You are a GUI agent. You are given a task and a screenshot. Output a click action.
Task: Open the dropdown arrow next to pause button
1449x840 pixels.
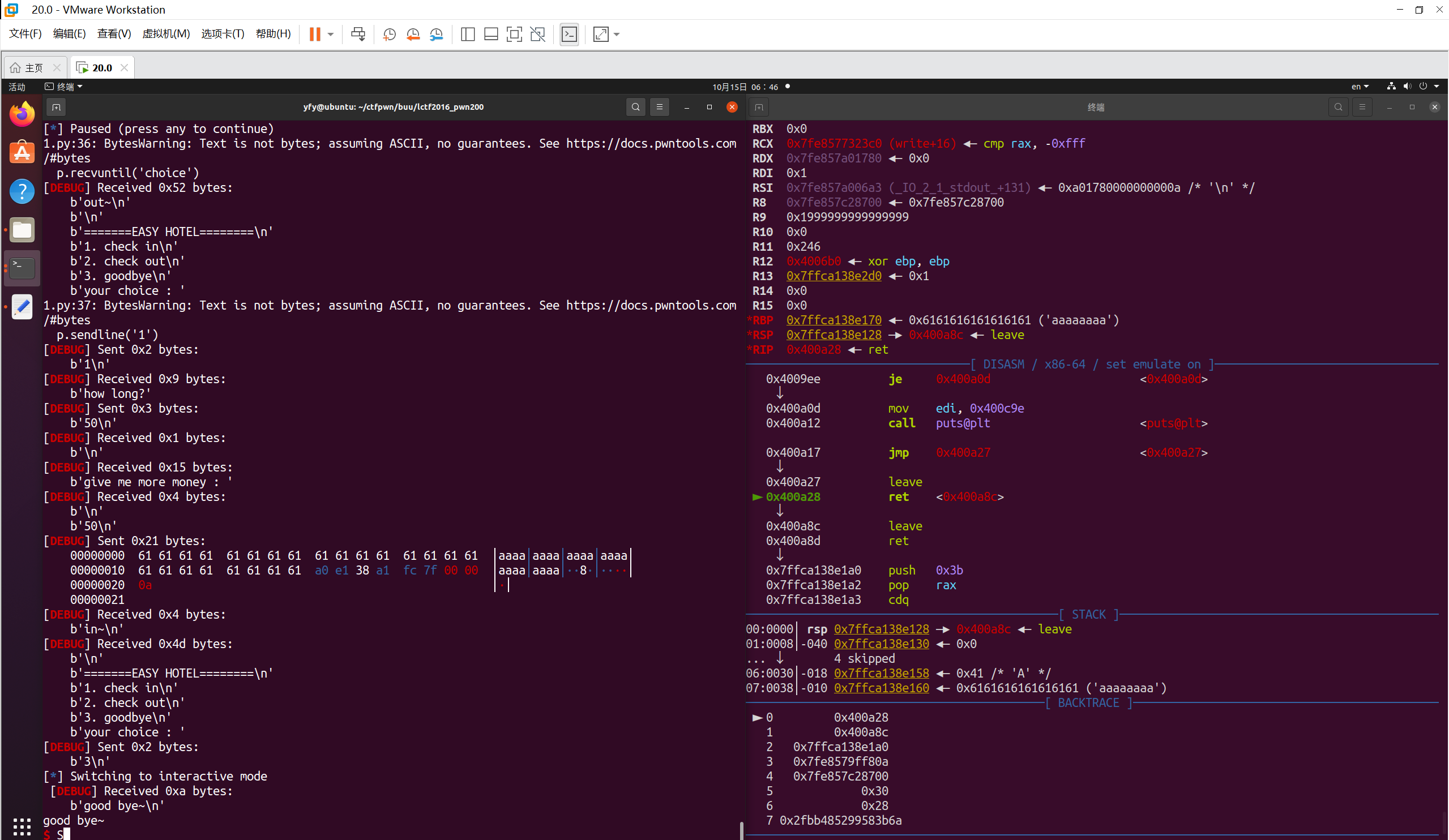tap(331, 35)
